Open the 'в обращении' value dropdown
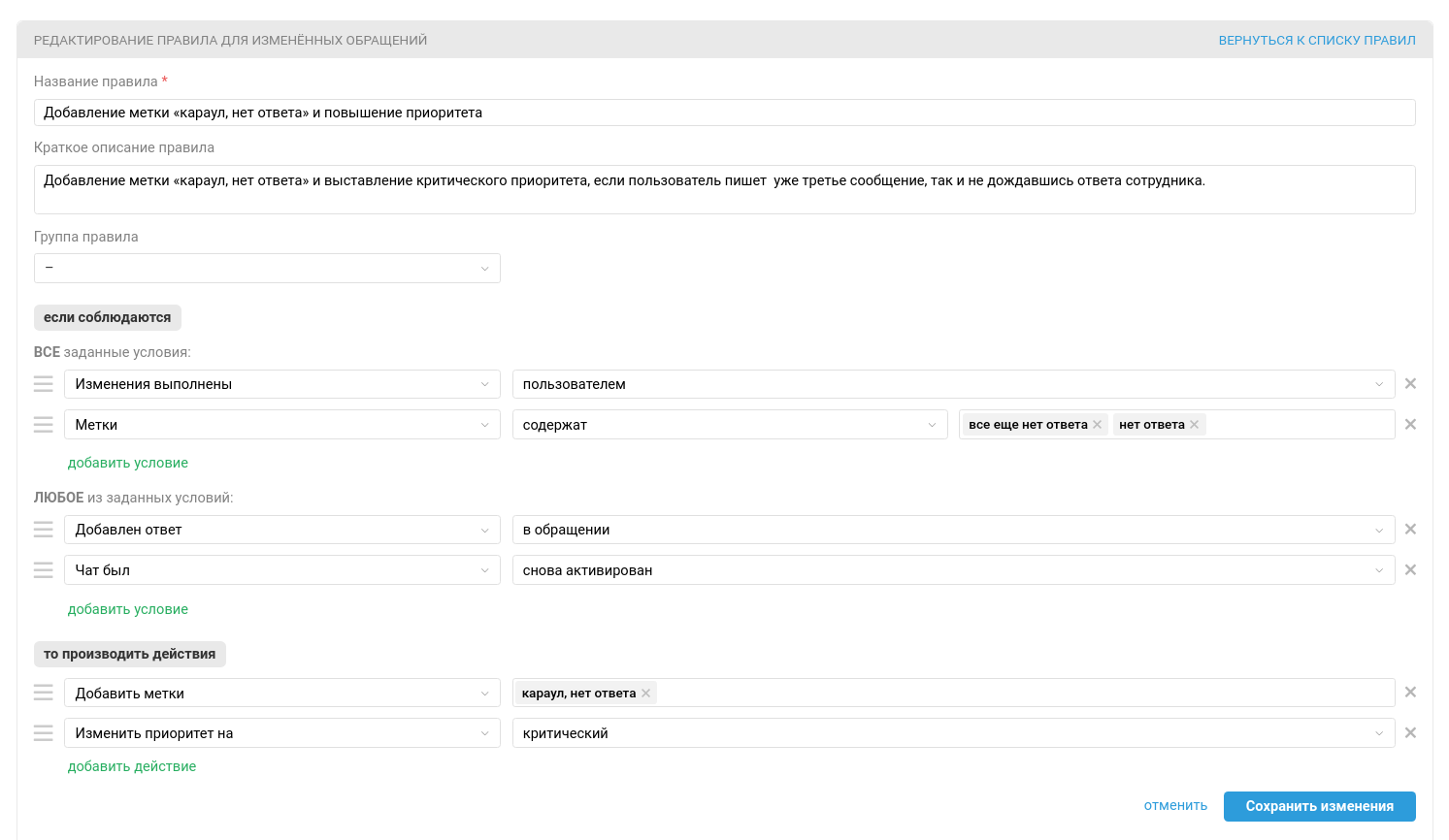This screenshot has height=840, width=1449. pos(953,530)
